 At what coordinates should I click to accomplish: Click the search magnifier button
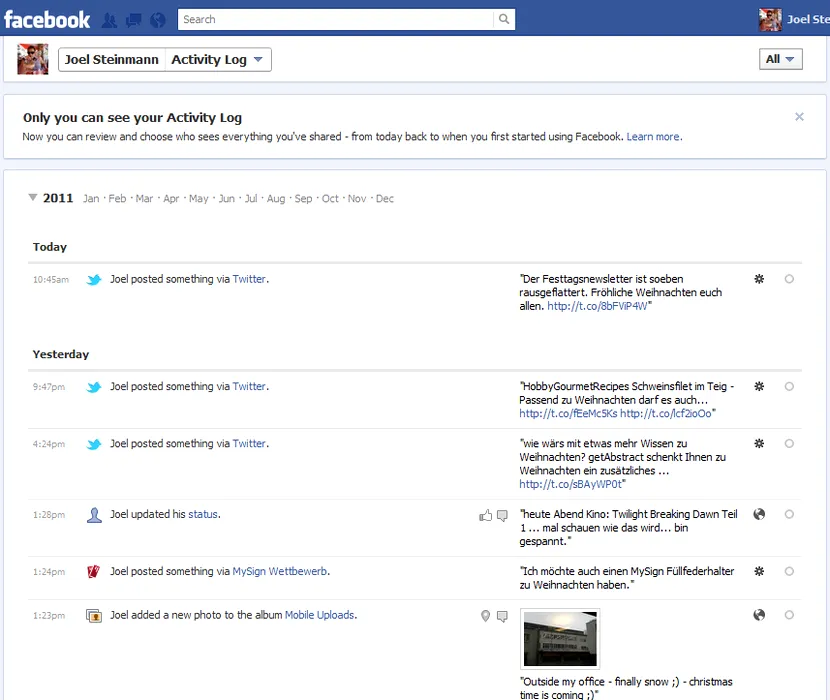point(504,19)
